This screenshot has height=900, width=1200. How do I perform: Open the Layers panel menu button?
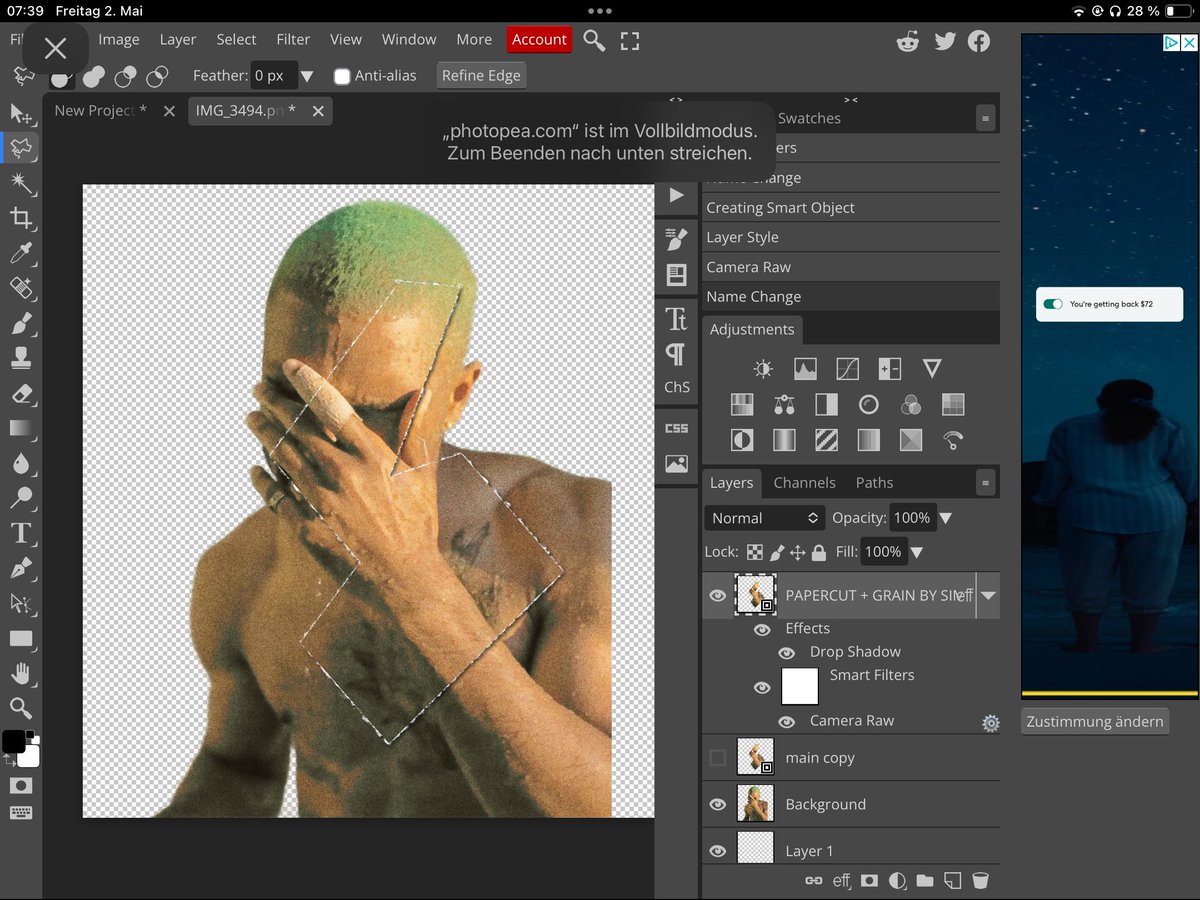[986, 483]
